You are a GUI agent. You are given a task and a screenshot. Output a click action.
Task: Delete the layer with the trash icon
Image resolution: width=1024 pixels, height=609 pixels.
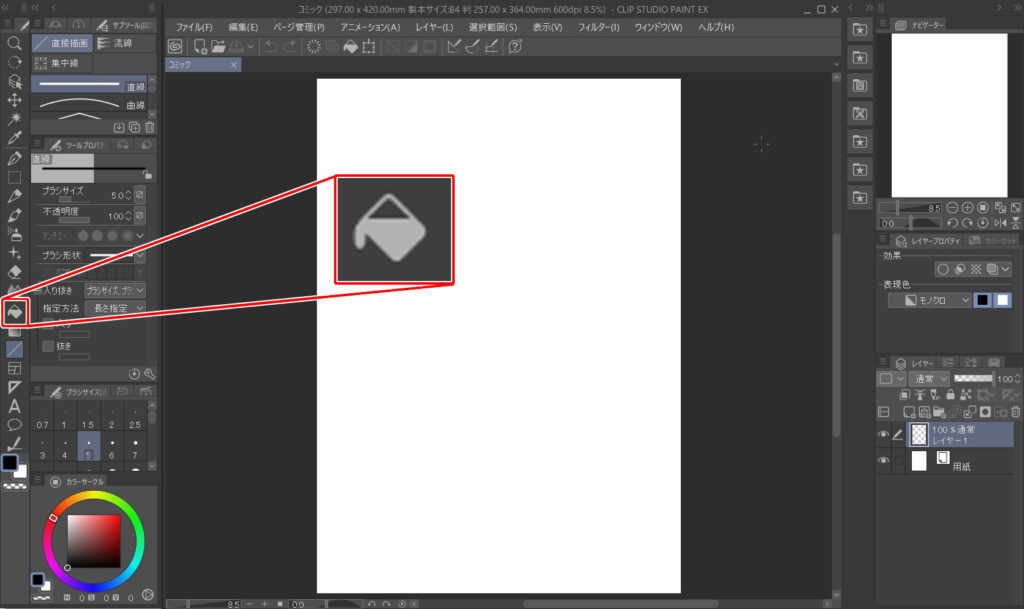(x=1015, y=412)
